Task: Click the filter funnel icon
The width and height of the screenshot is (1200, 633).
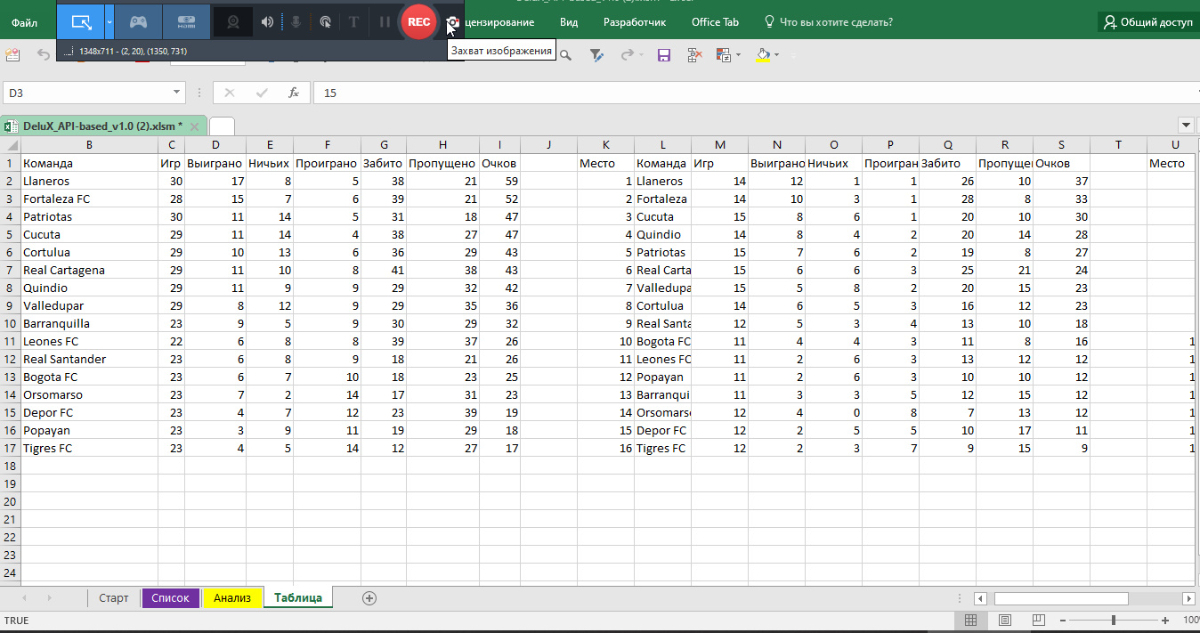Action: [x=596, y=55]
